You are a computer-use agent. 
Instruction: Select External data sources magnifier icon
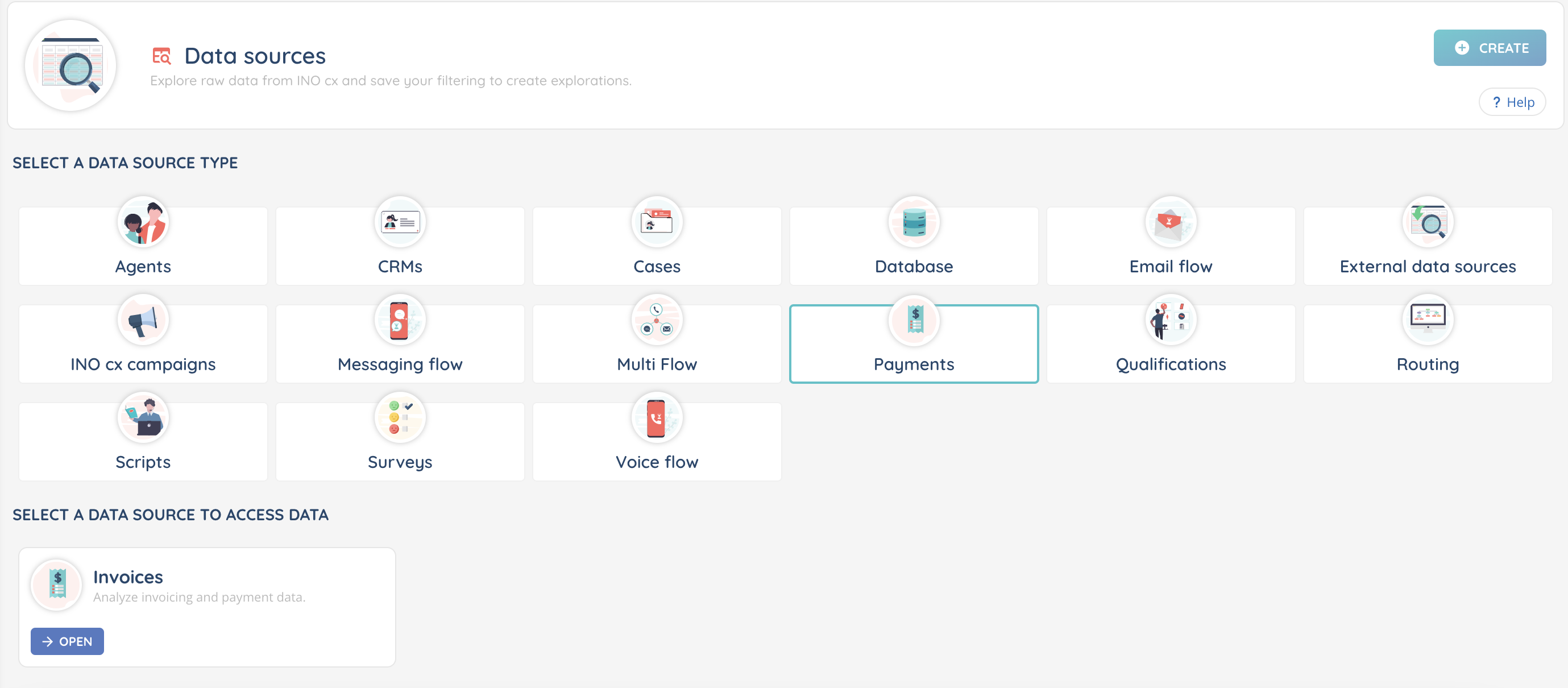pyautogui.click(x=1428, y=222)
